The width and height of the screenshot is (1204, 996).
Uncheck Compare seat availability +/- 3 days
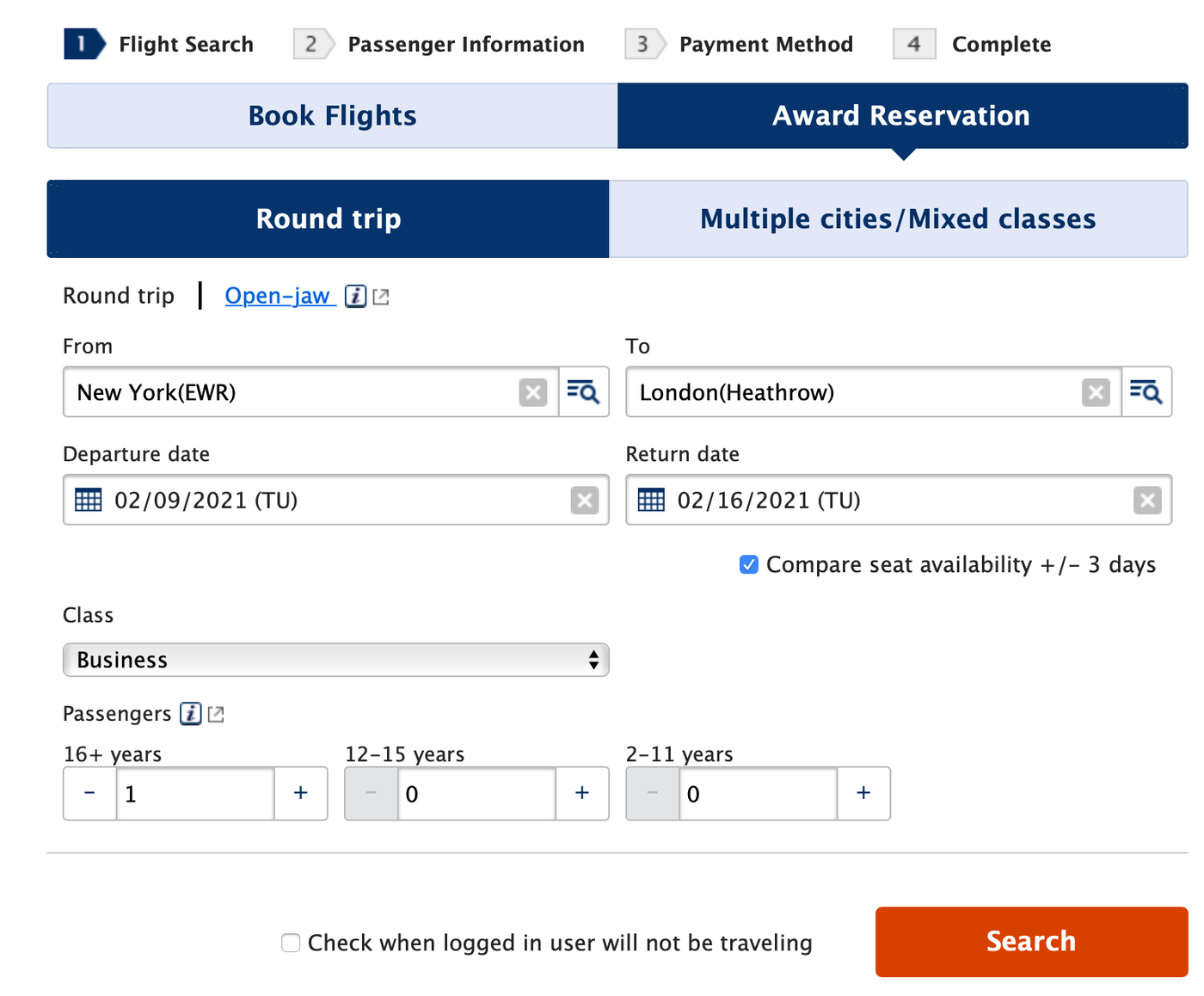[x=747, y=564]
